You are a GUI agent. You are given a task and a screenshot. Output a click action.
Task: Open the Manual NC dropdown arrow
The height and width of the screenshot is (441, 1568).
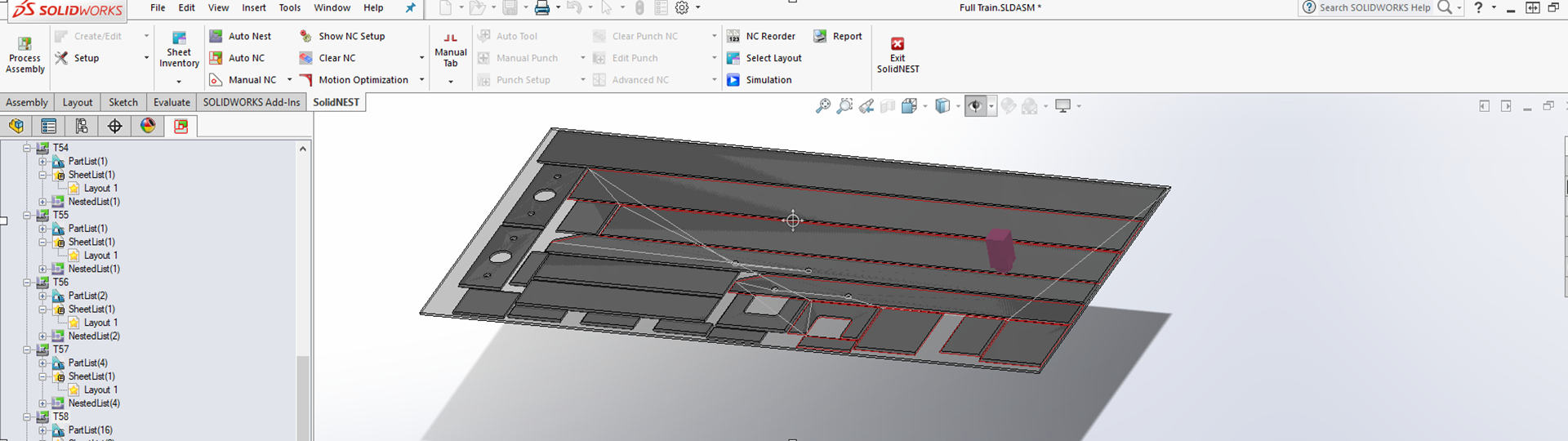click(x=289, y=80)
